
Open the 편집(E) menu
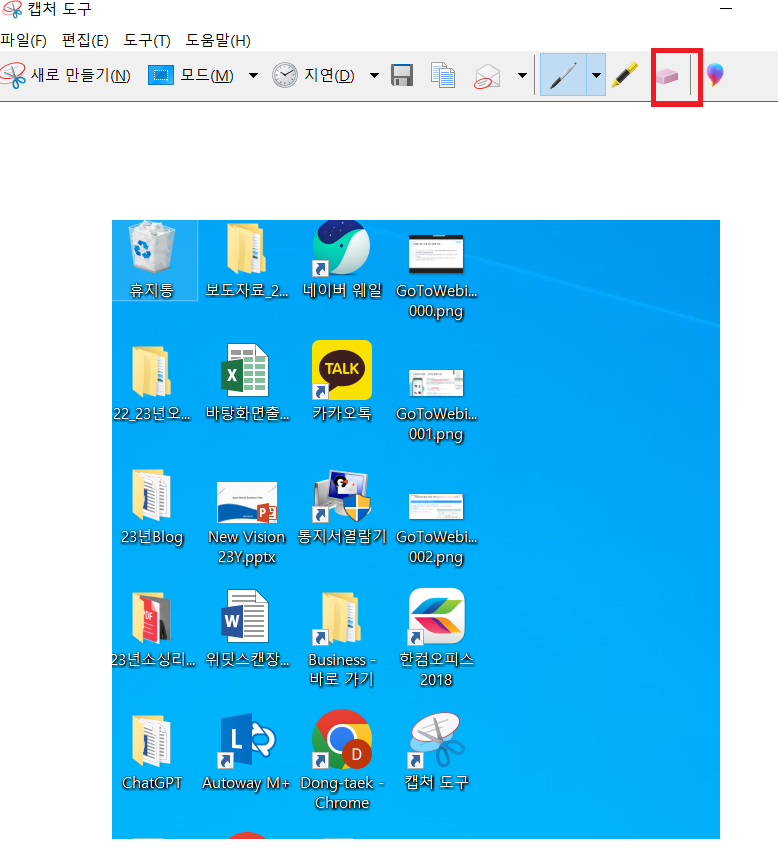85,40
